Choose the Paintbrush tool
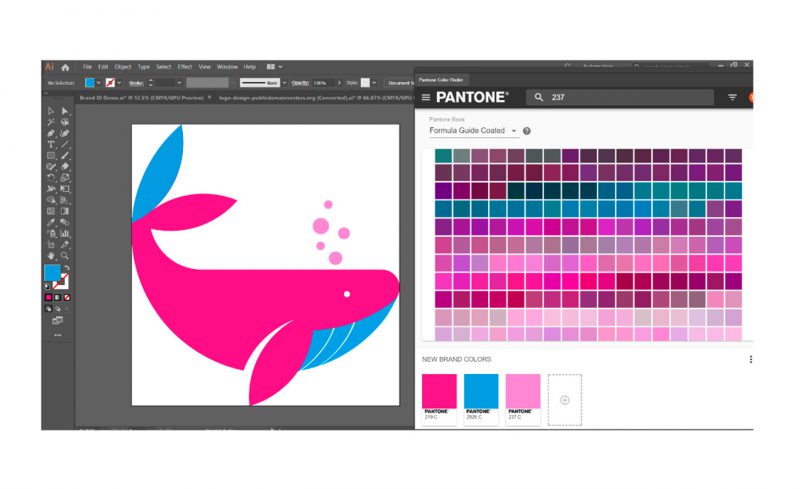Image resolution: width=800 pixels, height=489 pixels. [x=65, y=156]
